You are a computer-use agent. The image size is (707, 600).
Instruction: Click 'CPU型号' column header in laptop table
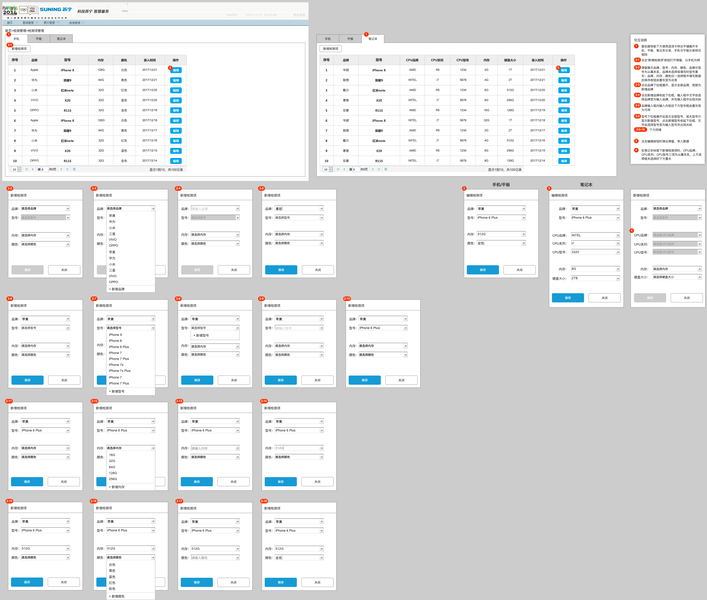(x=463, y=60)
